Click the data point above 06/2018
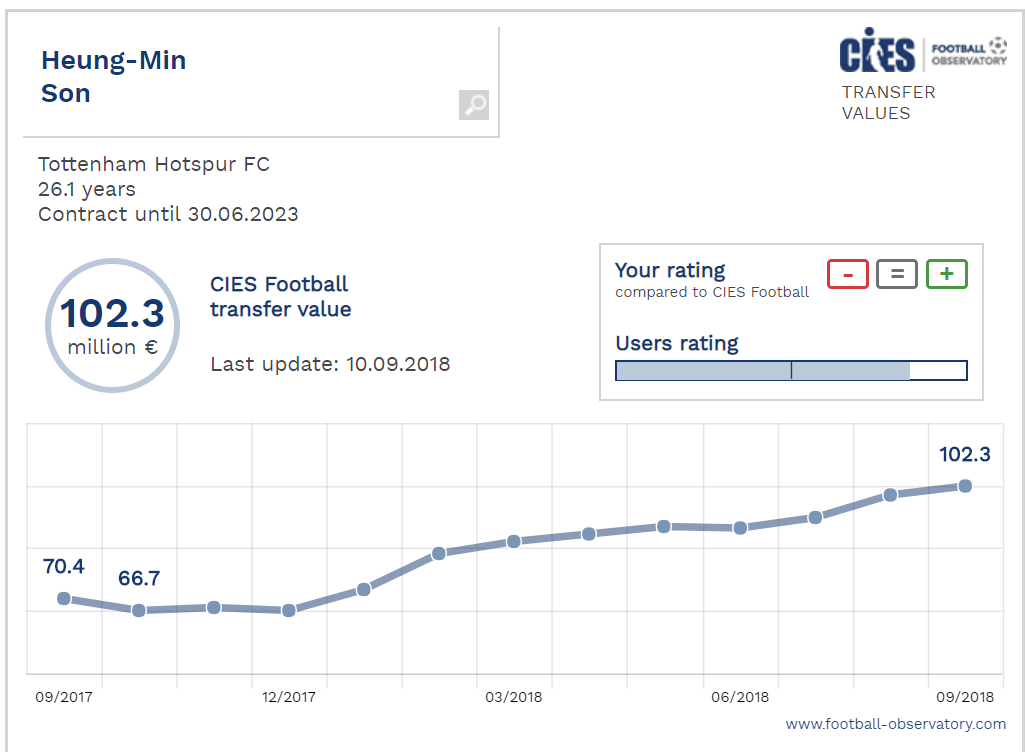The height and width of the screenshot is (752, 1025). 740,527
